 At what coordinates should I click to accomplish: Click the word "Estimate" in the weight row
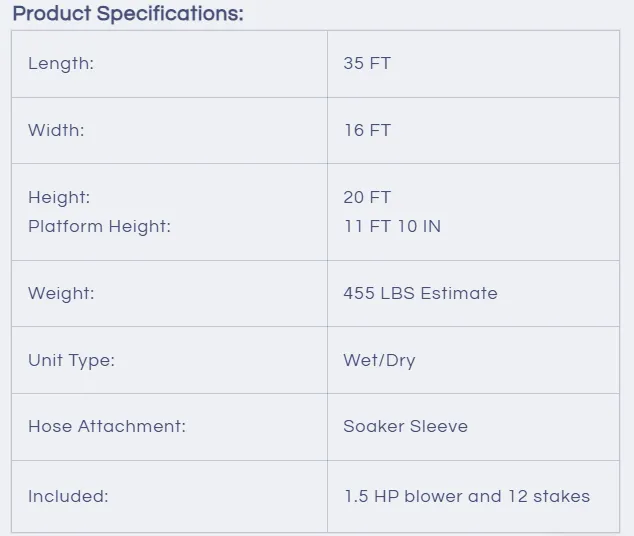pyautogui.click(x=459, y=293)
